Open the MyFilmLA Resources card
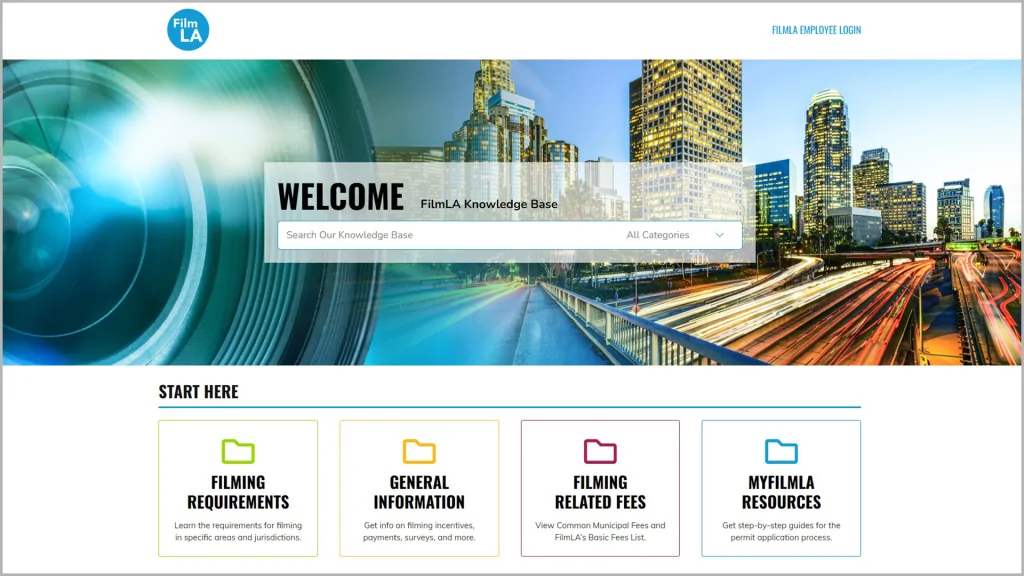The height and width of the screenshot is (576, 1024). point(781,490)
